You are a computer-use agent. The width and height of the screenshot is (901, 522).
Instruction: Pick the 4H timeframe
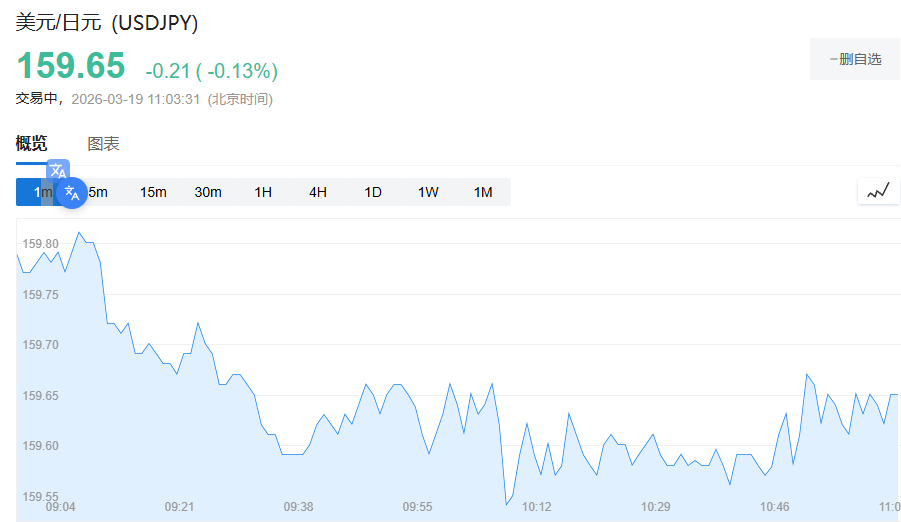pos(318,192)
